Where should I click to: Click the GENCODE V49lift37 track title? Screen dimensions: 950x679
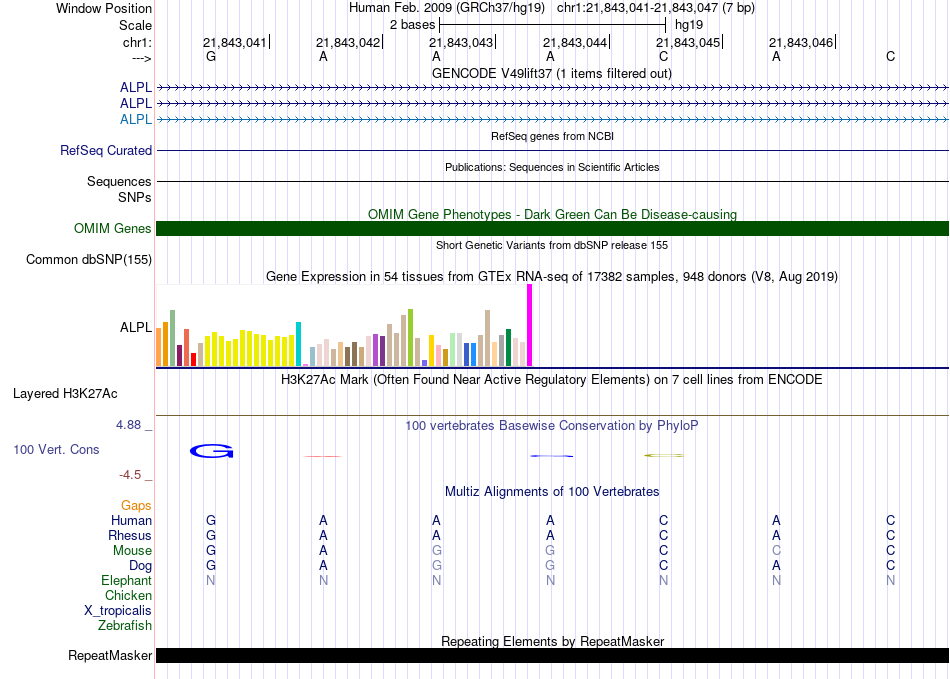[x=551, y=74]
